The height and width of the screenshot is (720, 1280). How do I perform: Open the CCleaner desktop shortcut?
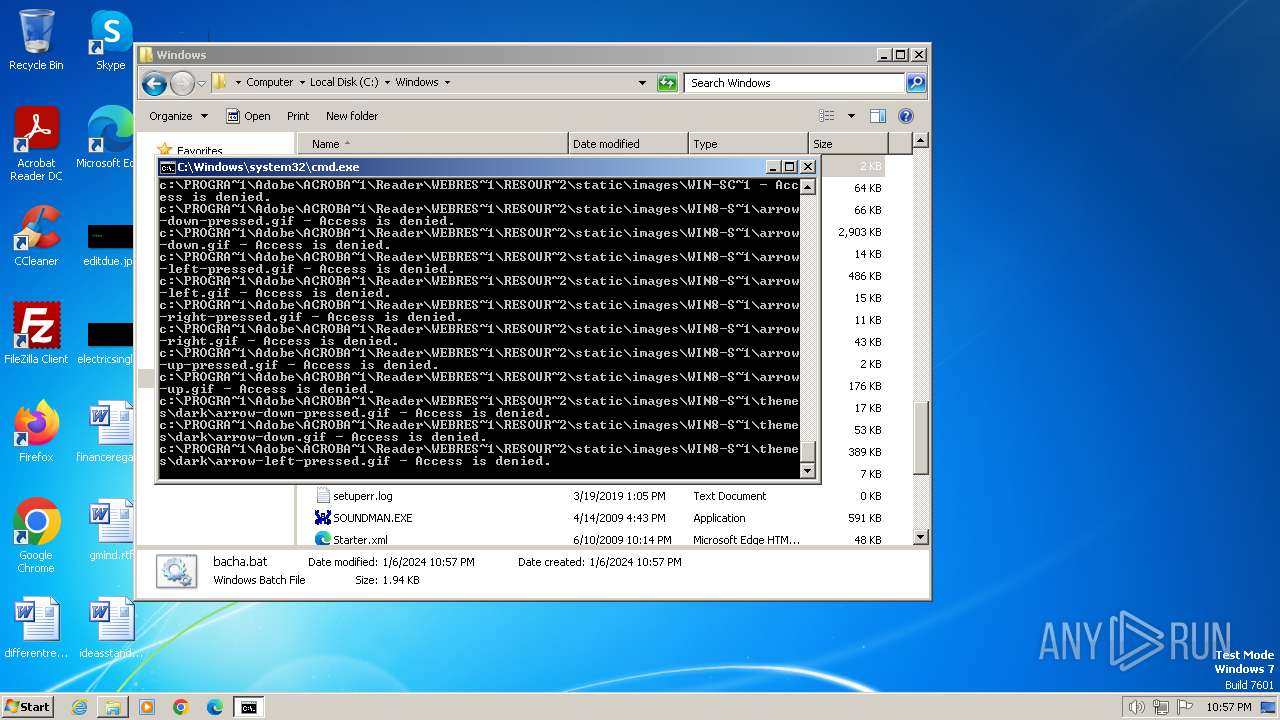[x=36, y=236]
